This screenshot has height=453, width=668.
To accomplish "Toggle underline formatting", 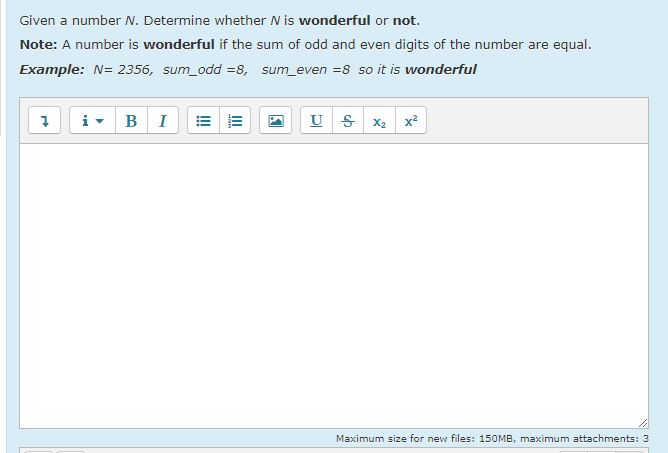I will [316, 121].
